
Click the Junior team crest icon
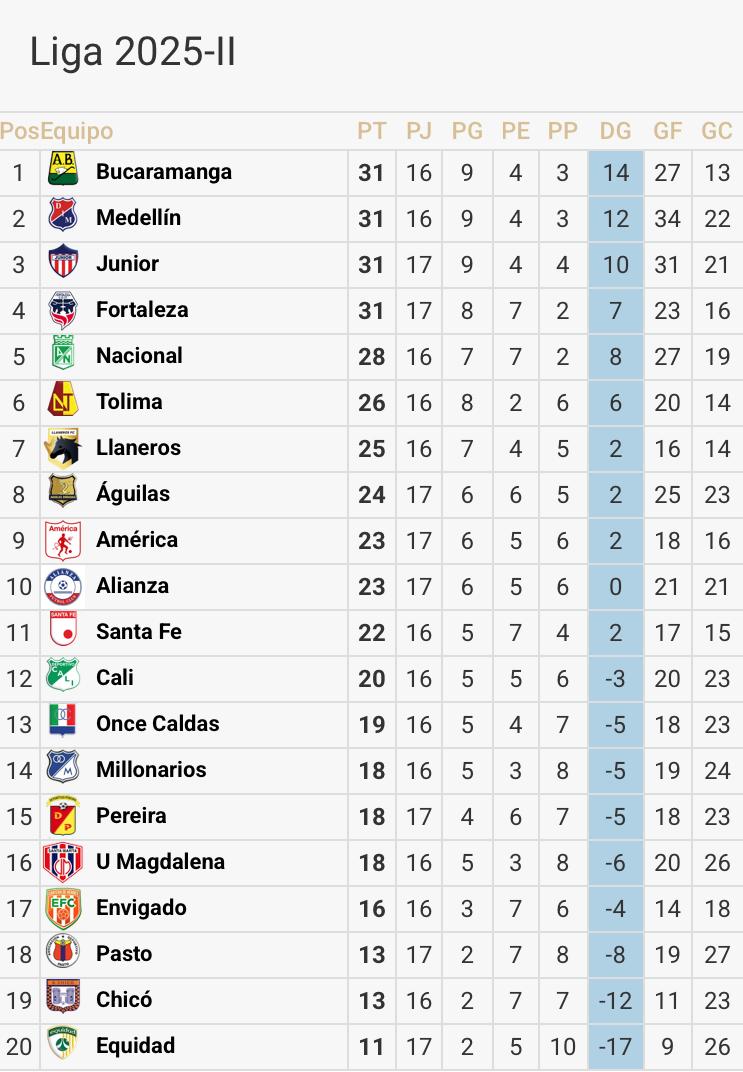(x=63, y=261)
